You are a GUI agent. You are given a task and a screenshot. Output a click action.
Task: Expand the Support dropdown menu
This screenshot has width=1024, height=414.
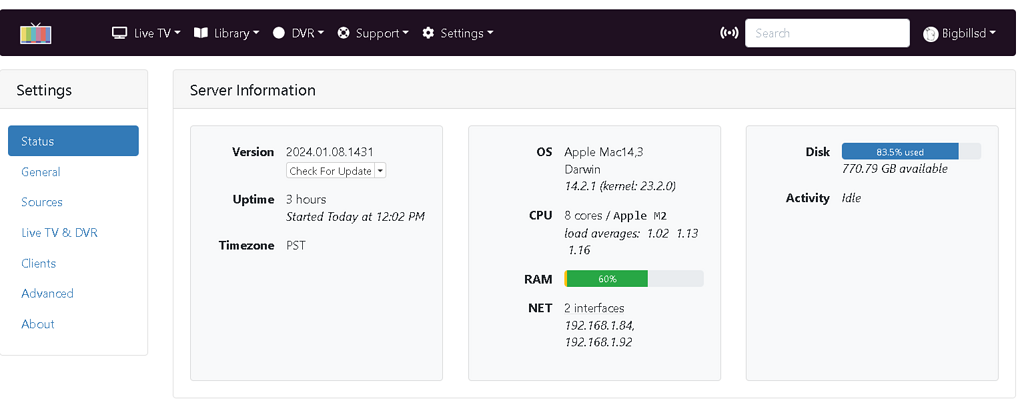click(x=373, y=33)
